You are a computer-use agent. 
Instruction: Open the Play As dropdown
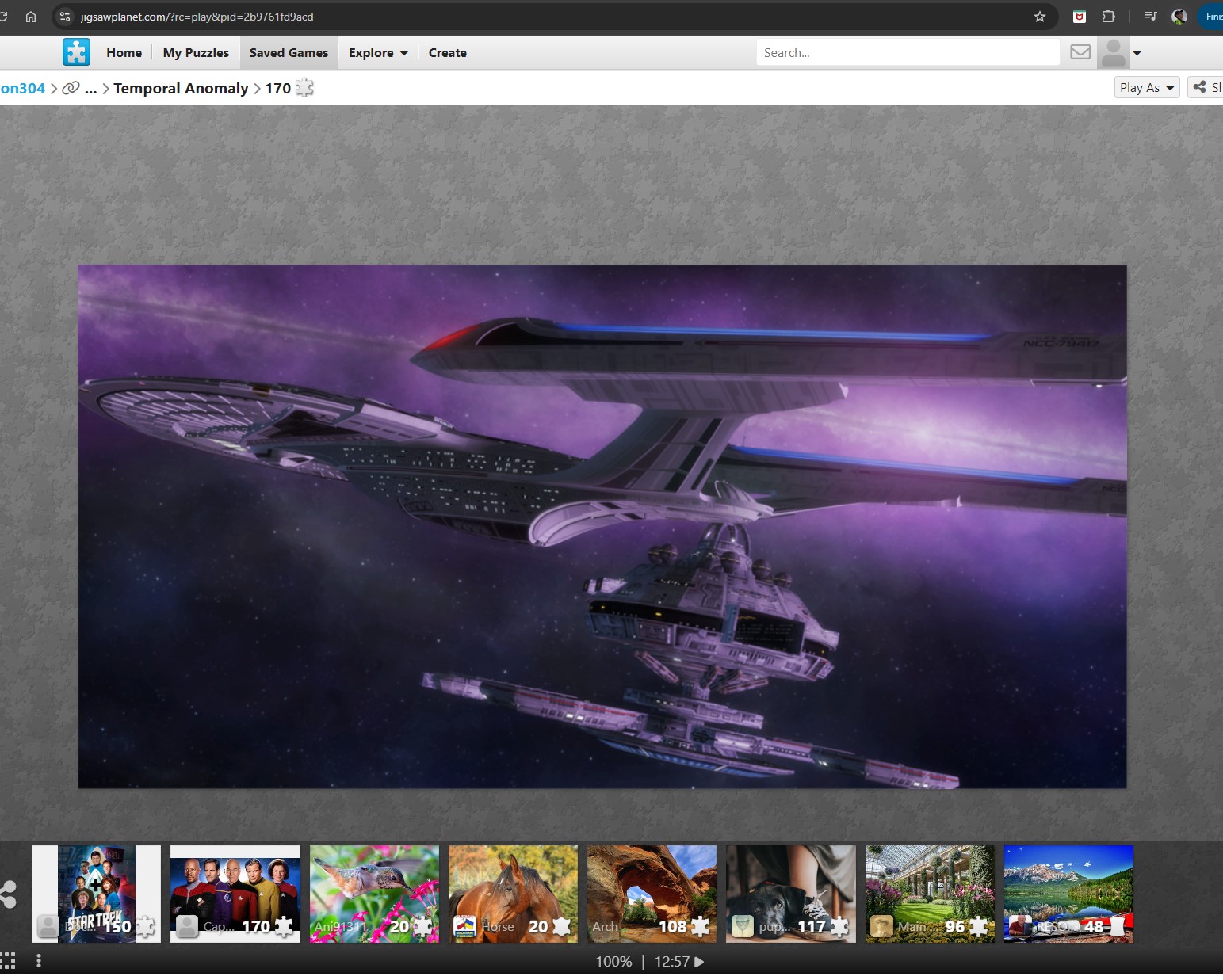(x=1146, y=87)
